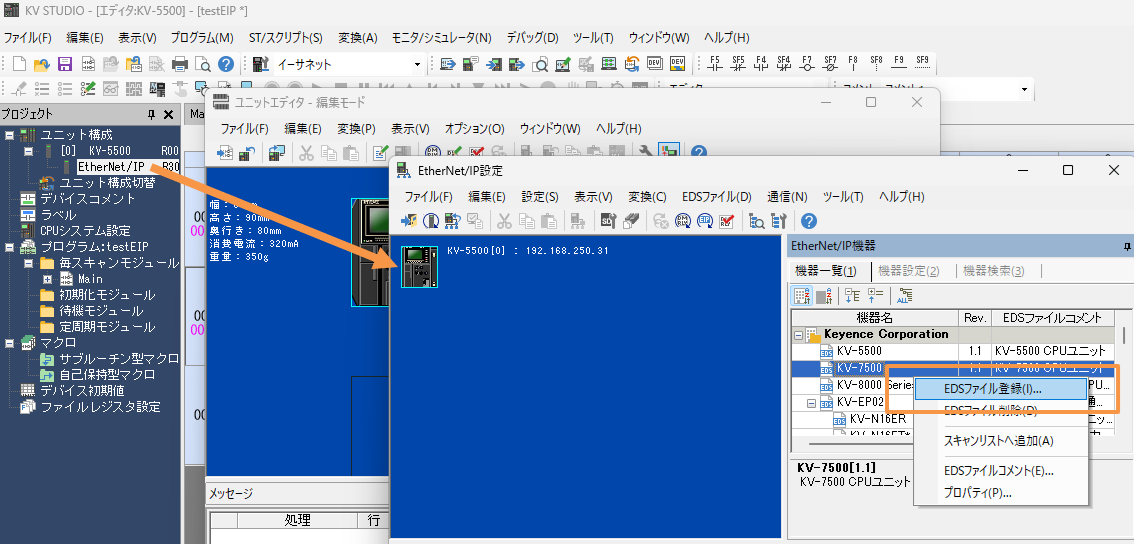Click the expand-all tree icon in device list
This screenshot has height=544, width=1134.
(x=853, y=295)
